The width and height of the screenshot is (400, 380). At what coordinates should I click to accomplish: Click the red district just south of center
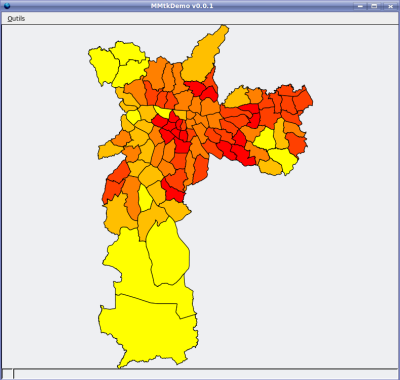[x=174, y=192]
